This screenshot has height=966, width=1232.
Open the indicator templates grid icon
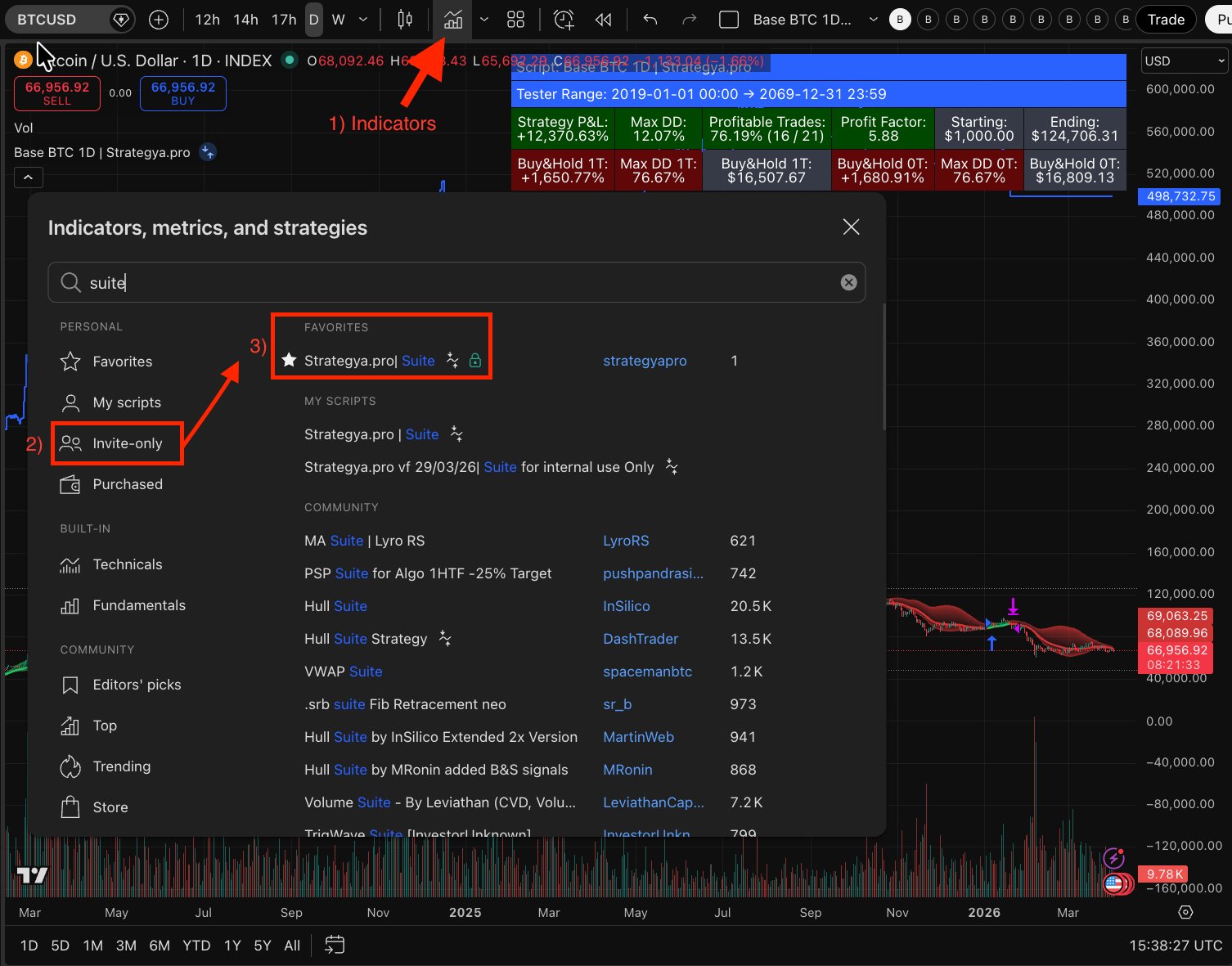(515, 20)
